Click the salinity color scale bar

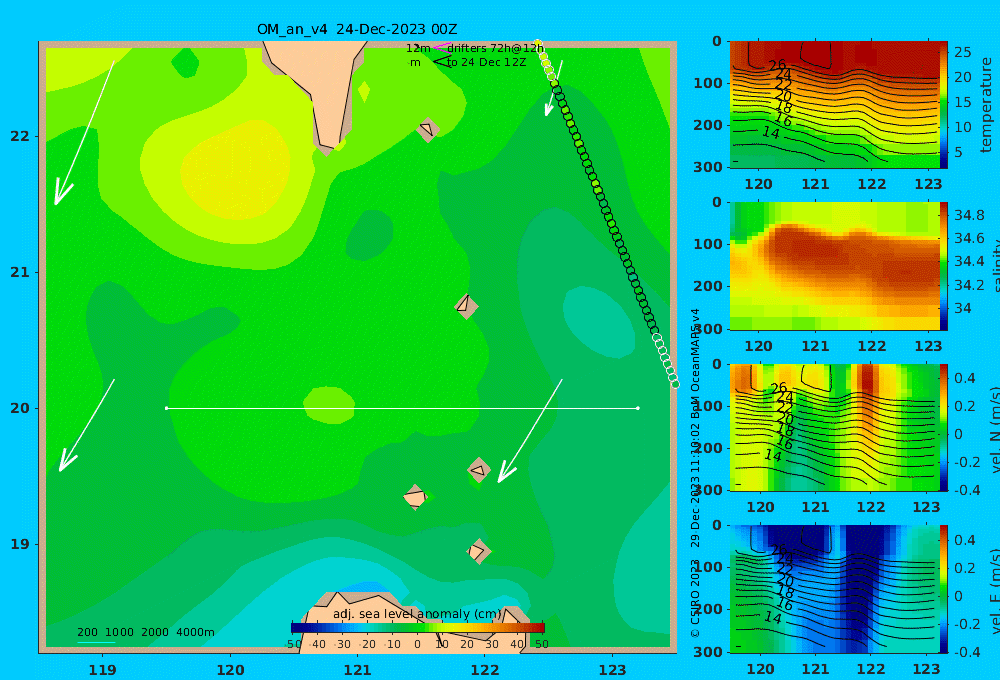[x=944, y=267]
